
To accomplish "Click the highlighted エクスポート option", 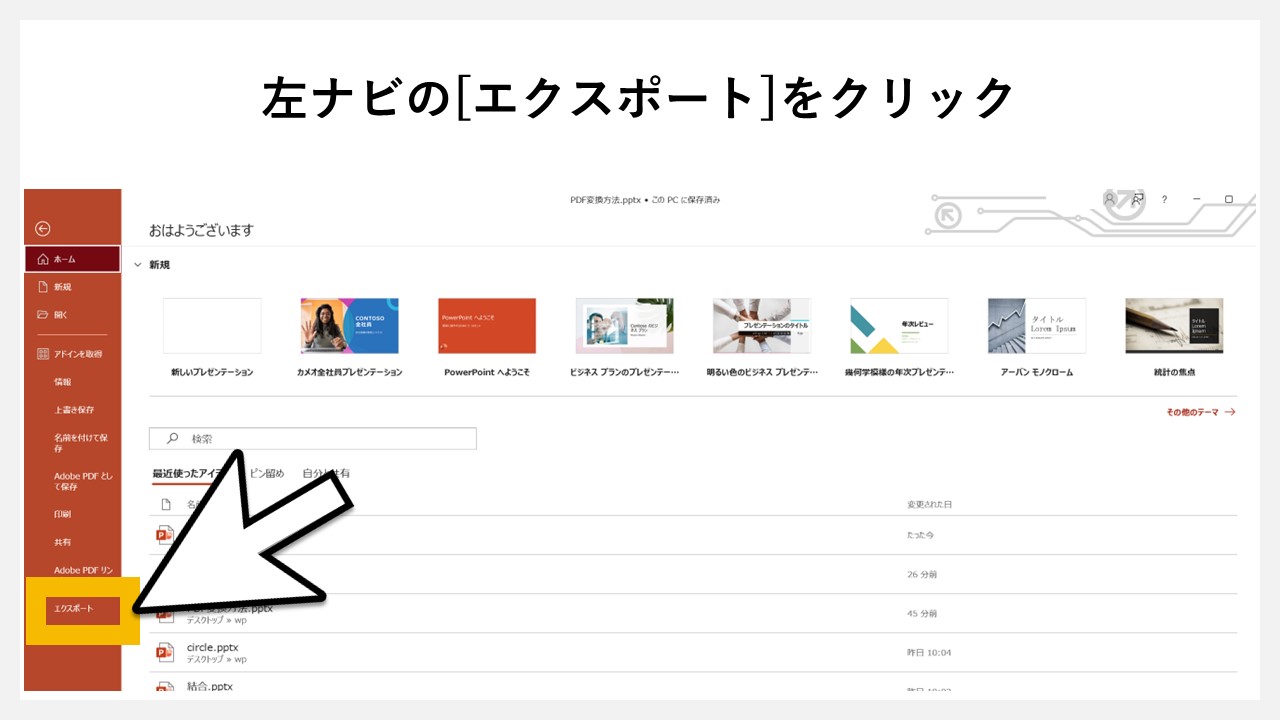I will (75, 611).
